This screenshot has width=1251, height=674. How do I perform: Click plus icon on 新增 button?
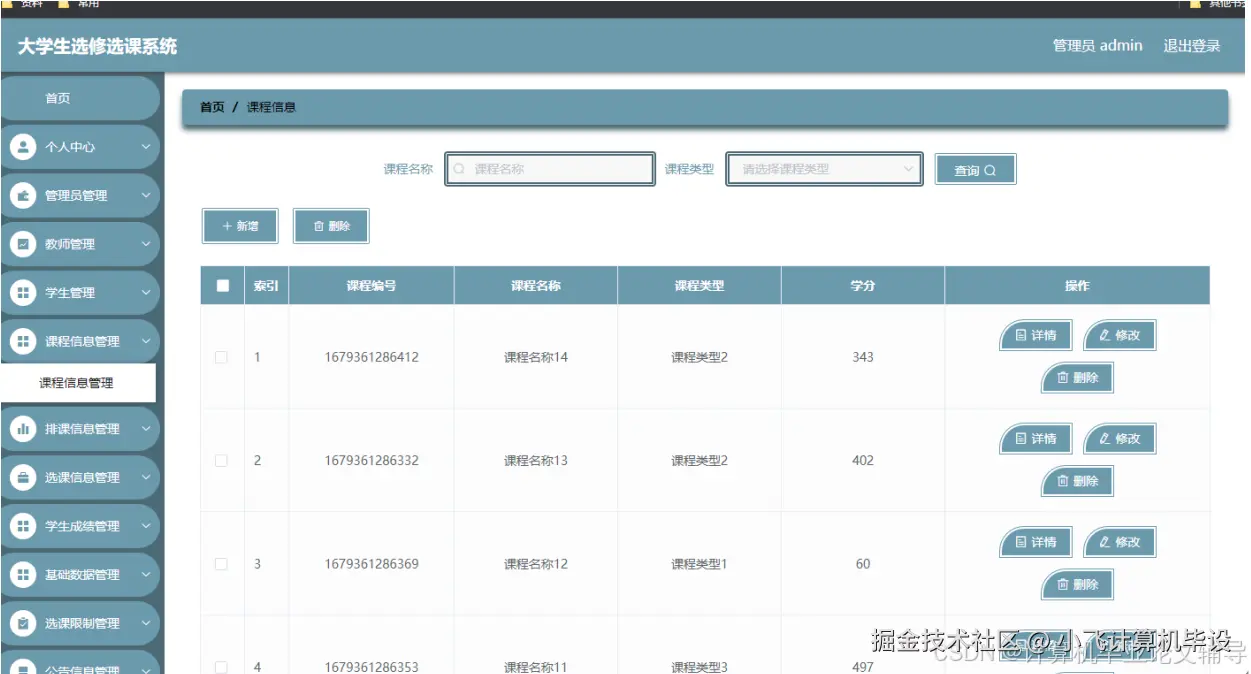pyautogui.click(x=227, y=226)
